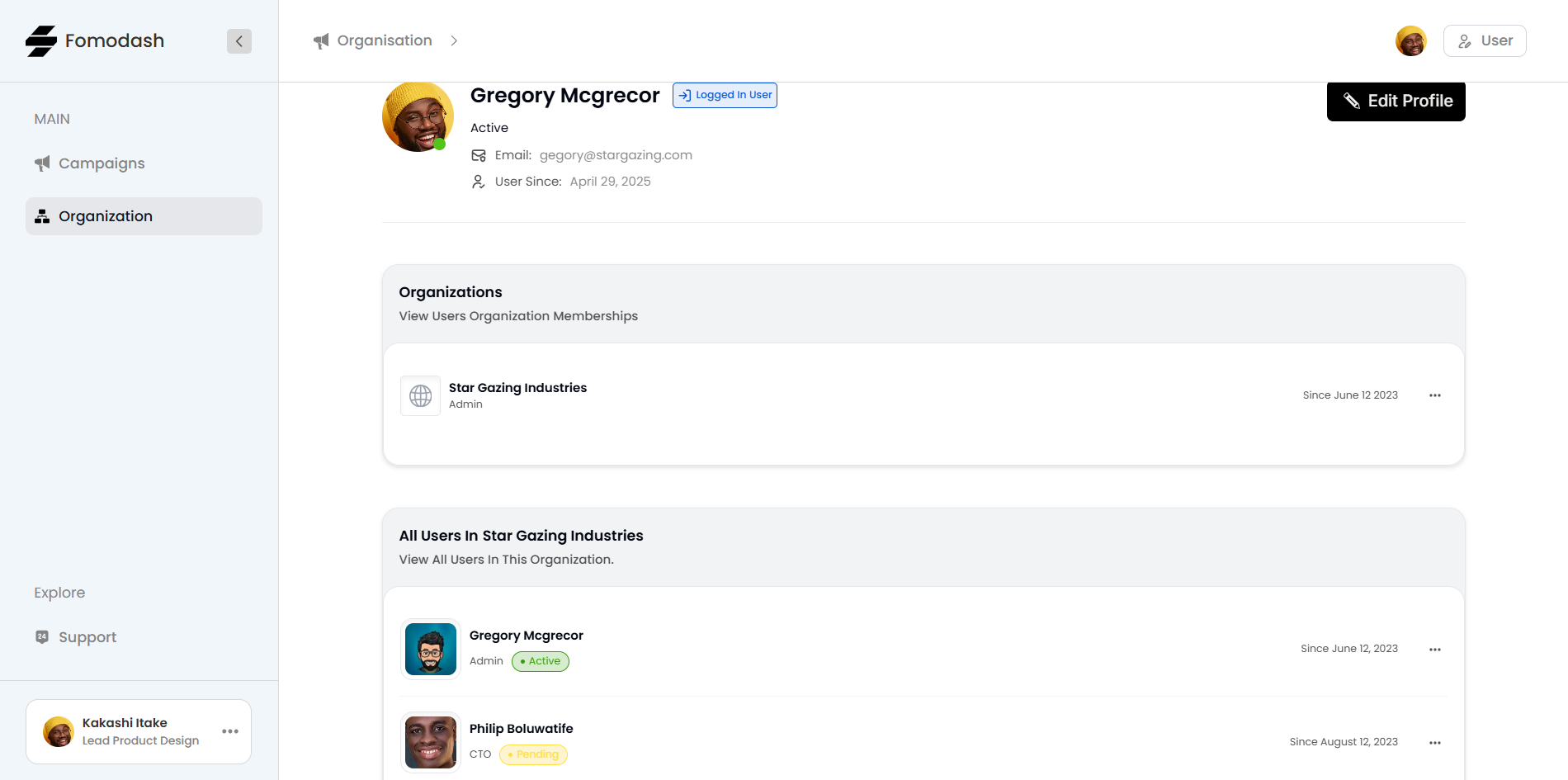Click Philip Boluwatife's Pending status badge
Screen dimensions: 1568x780
pyautogui.click(x=533, y=754)
